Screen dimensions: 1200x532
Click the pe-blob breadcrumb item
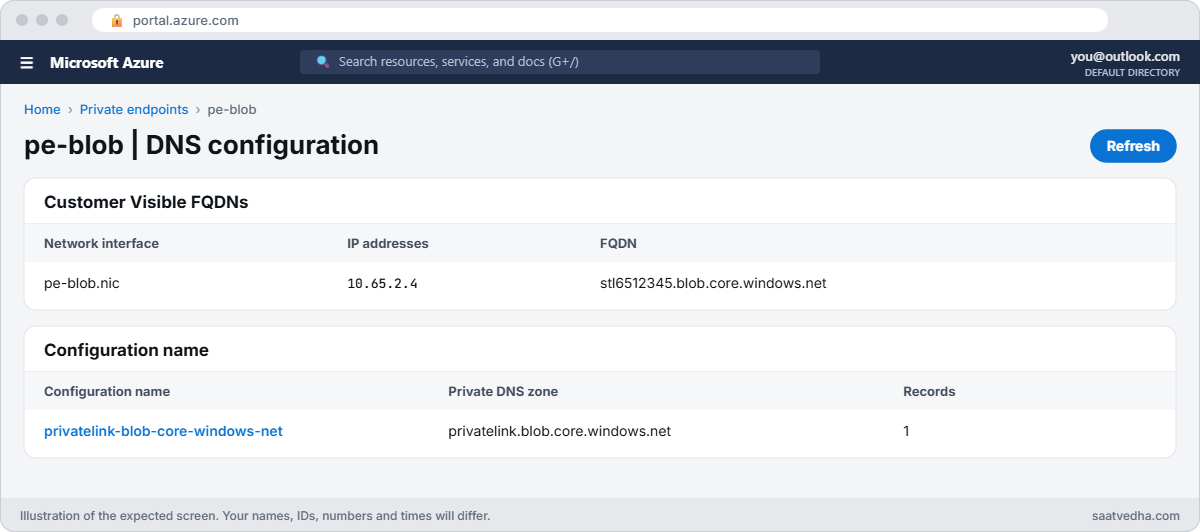232,110
